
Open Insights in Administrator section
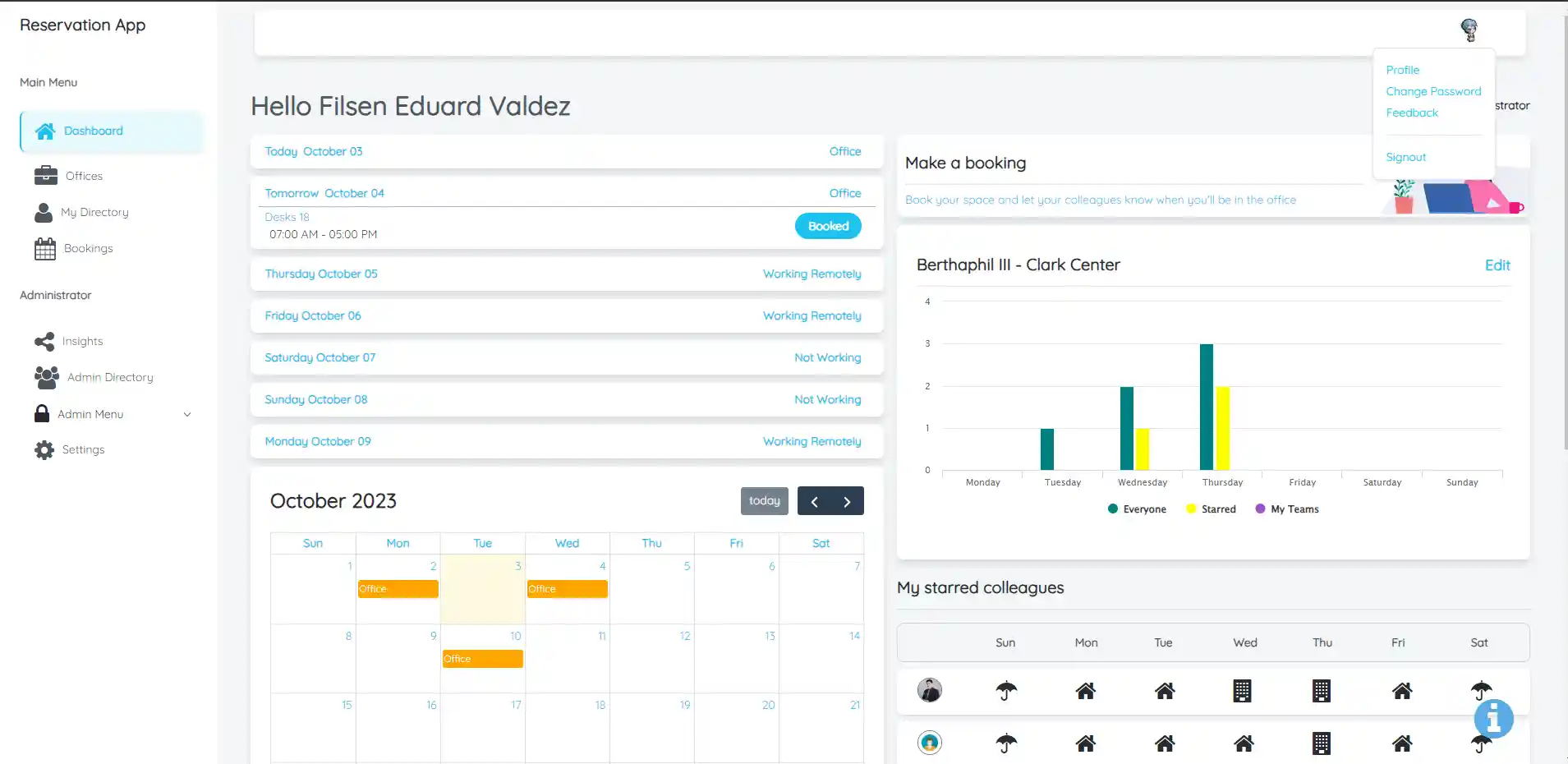point(82,341)
